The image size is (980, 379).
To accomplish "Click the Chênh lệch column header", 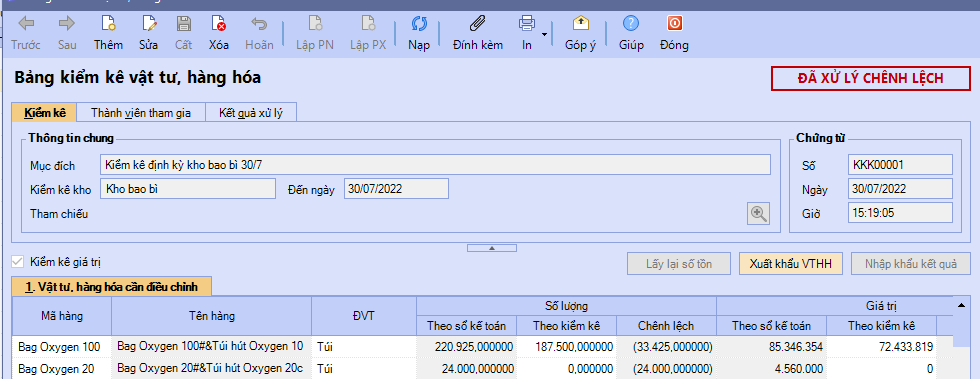I will click(666, 326).
